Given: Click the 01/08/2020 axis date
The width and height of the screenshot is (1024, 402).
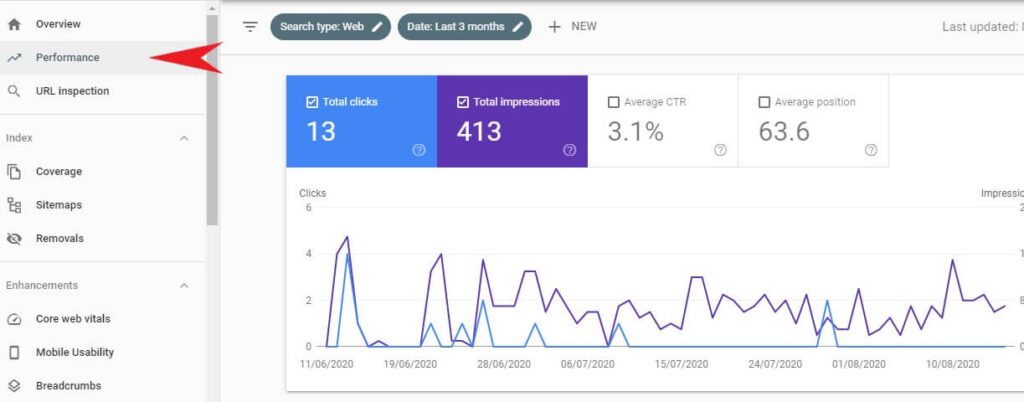Looking at the screenshot, I should coord(859,364).
